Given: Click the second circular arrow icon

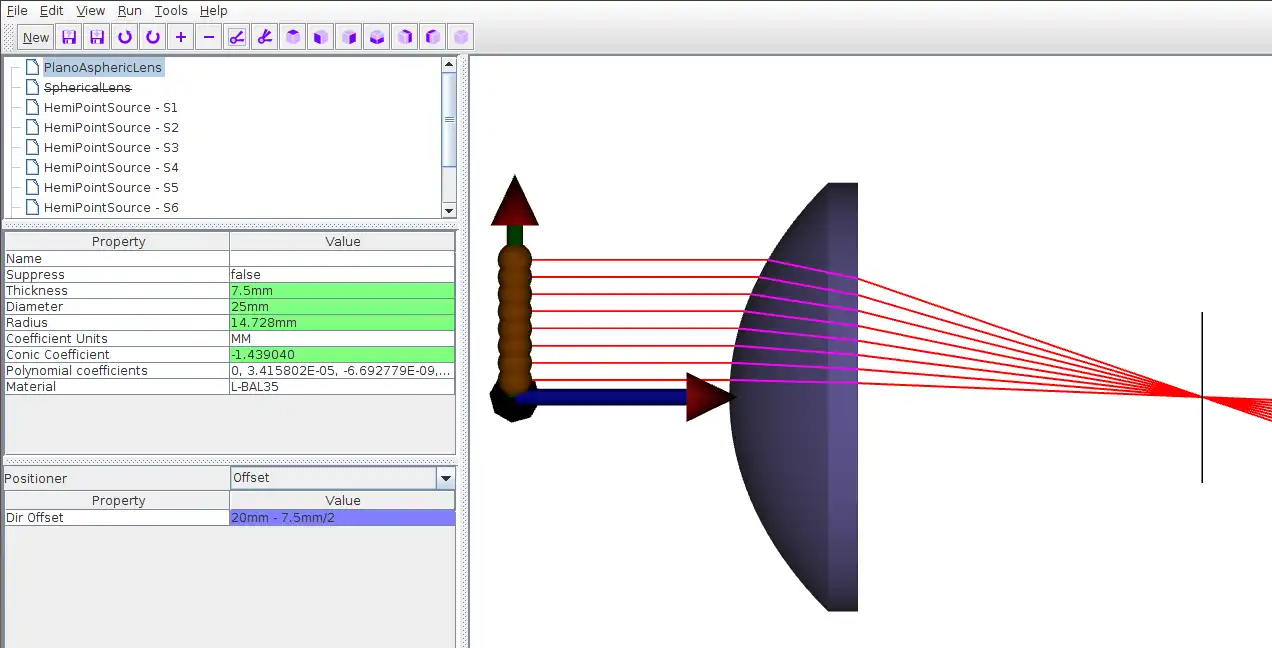Looking at the screenshot, I should 153,37.
